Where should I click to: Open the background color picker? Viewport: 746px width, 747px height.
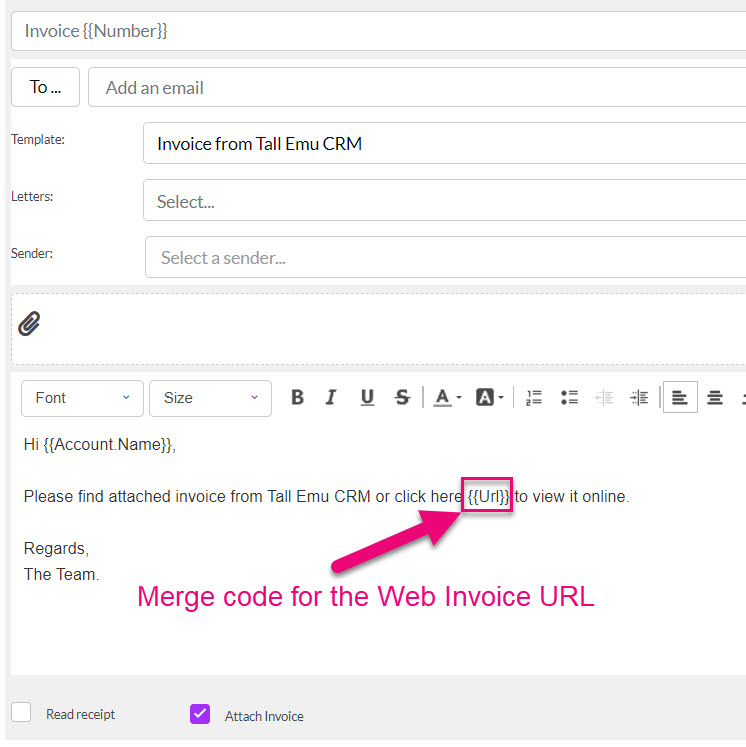tap(489, 397)
